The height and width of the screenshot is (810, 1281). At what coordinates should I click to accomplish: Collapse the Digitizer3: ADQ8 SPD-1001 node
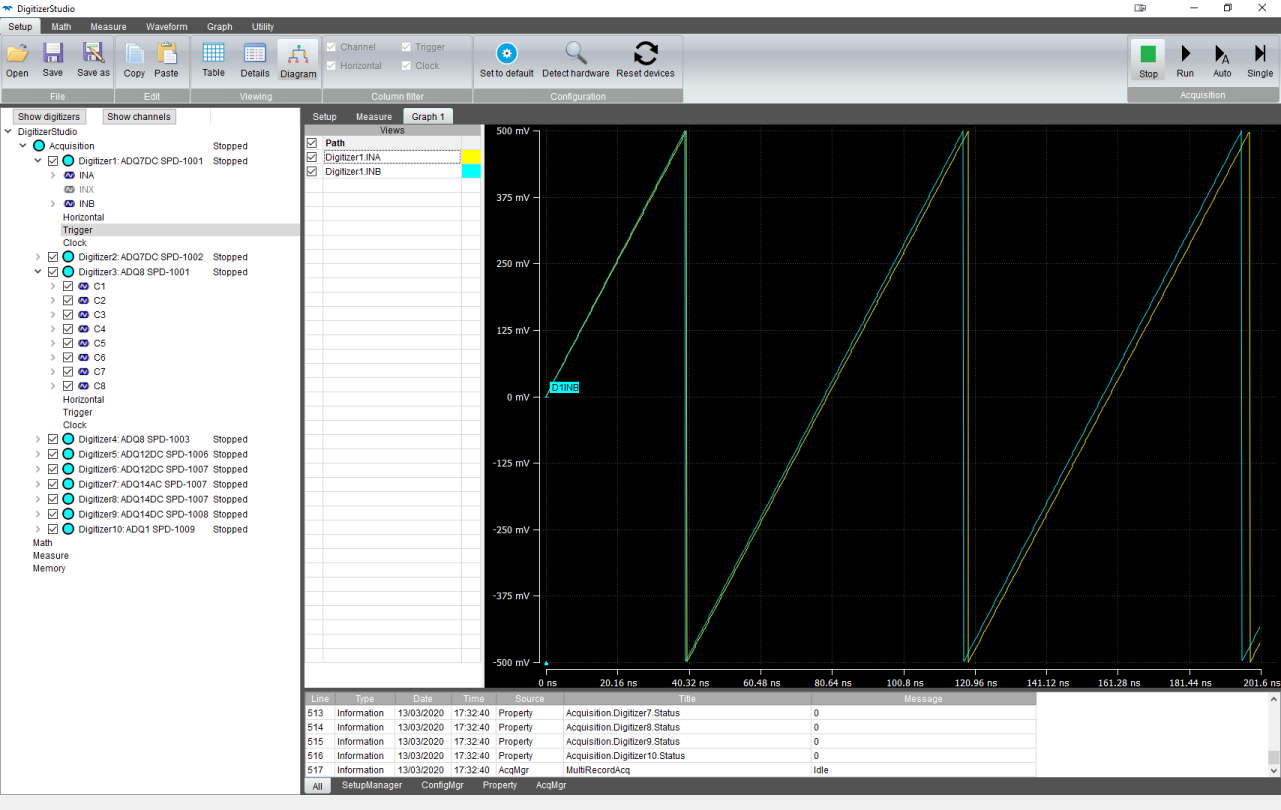pos(38,272)
